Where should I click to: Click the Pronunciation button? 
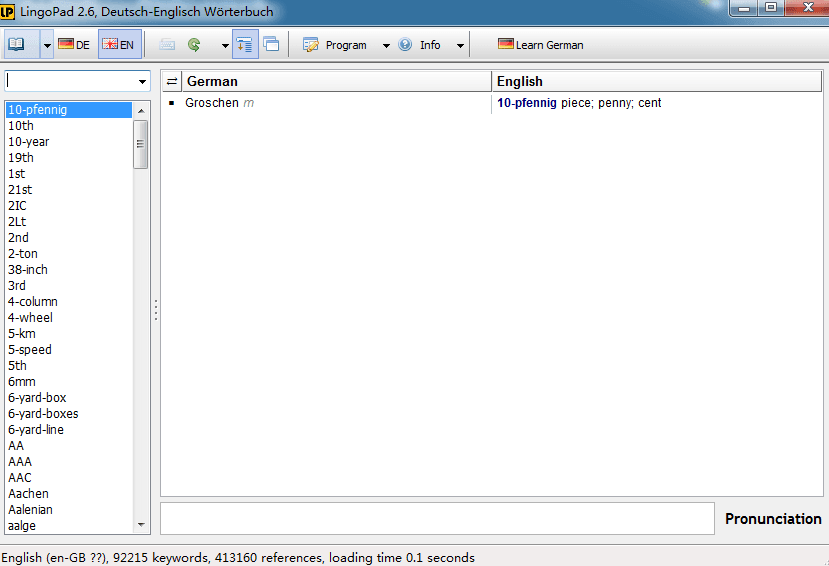773,518
